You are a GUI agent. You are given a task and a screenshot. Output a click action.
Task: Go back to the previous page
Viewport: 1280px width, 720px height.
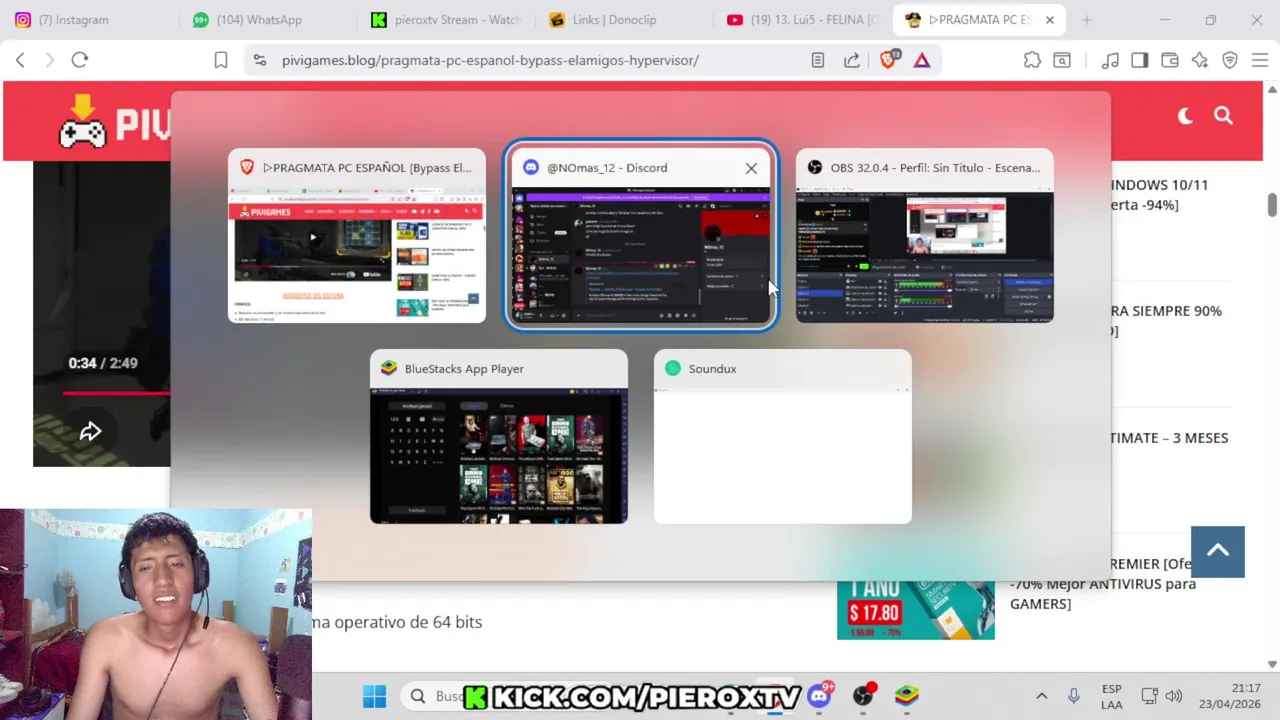click(x=20, y=60)
